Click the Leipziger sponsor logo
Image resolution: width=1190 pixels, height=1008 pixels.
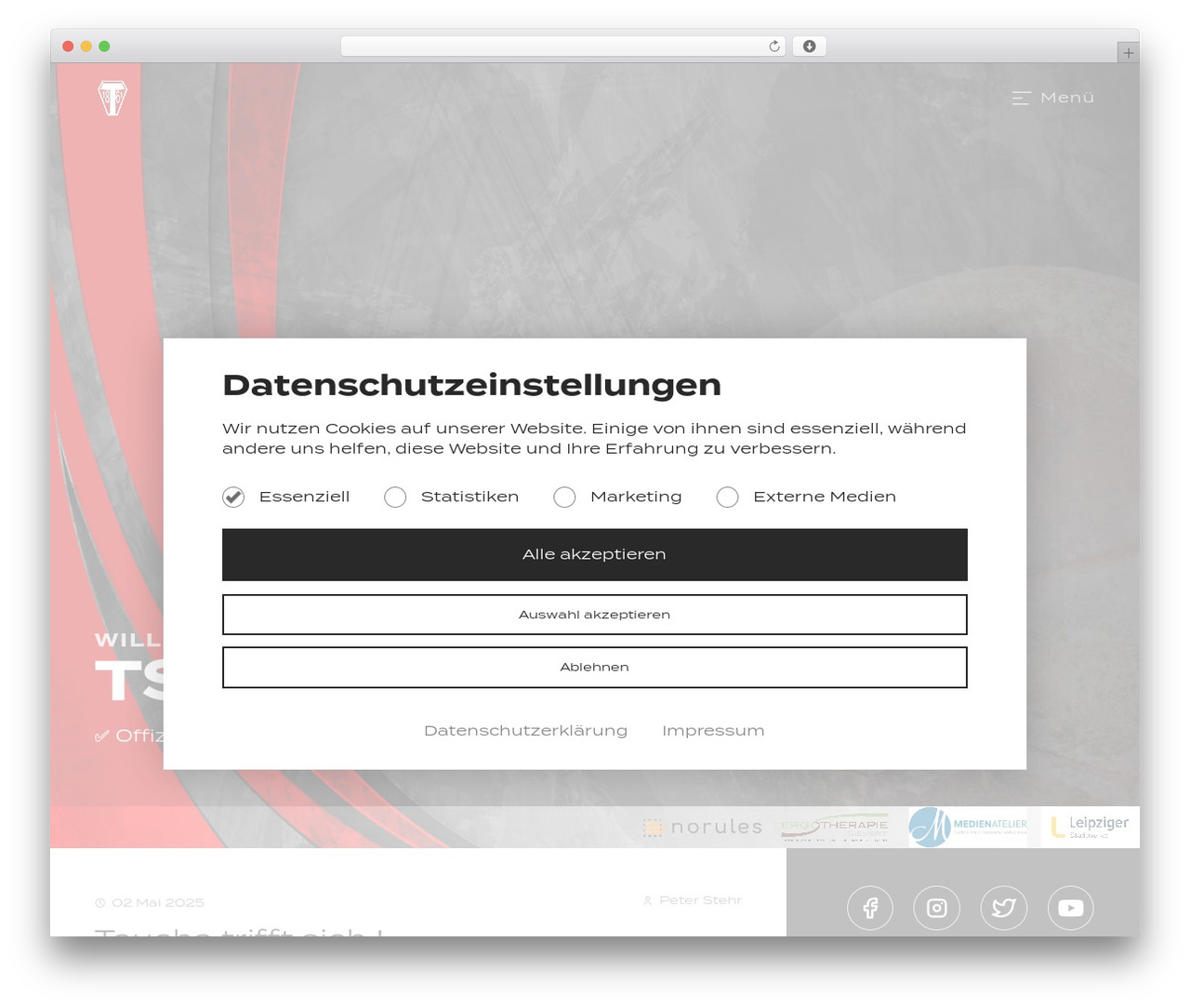tap(1090, 827)
